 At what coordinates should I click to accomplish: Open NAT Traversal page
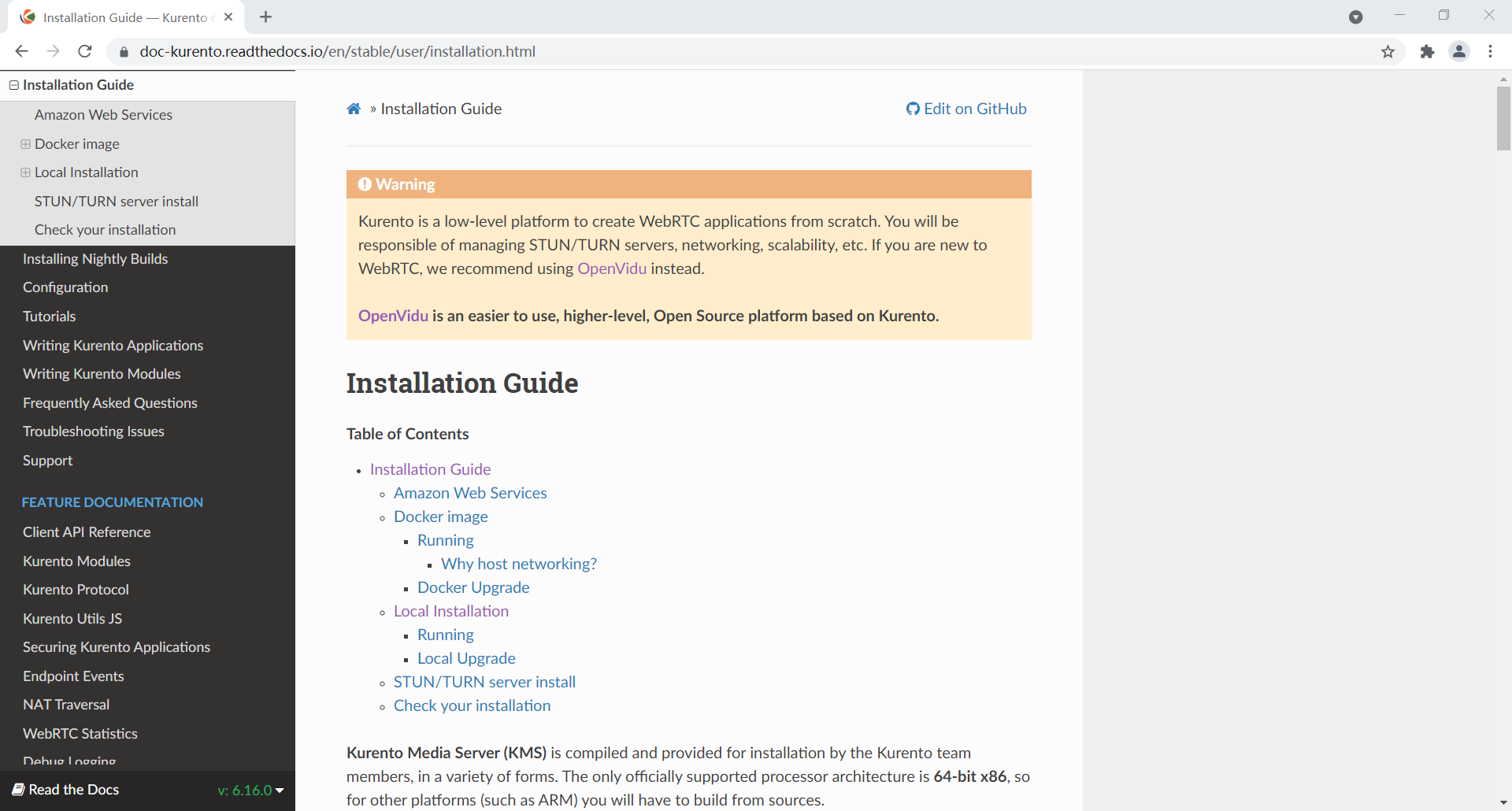[x=66, y=705]
